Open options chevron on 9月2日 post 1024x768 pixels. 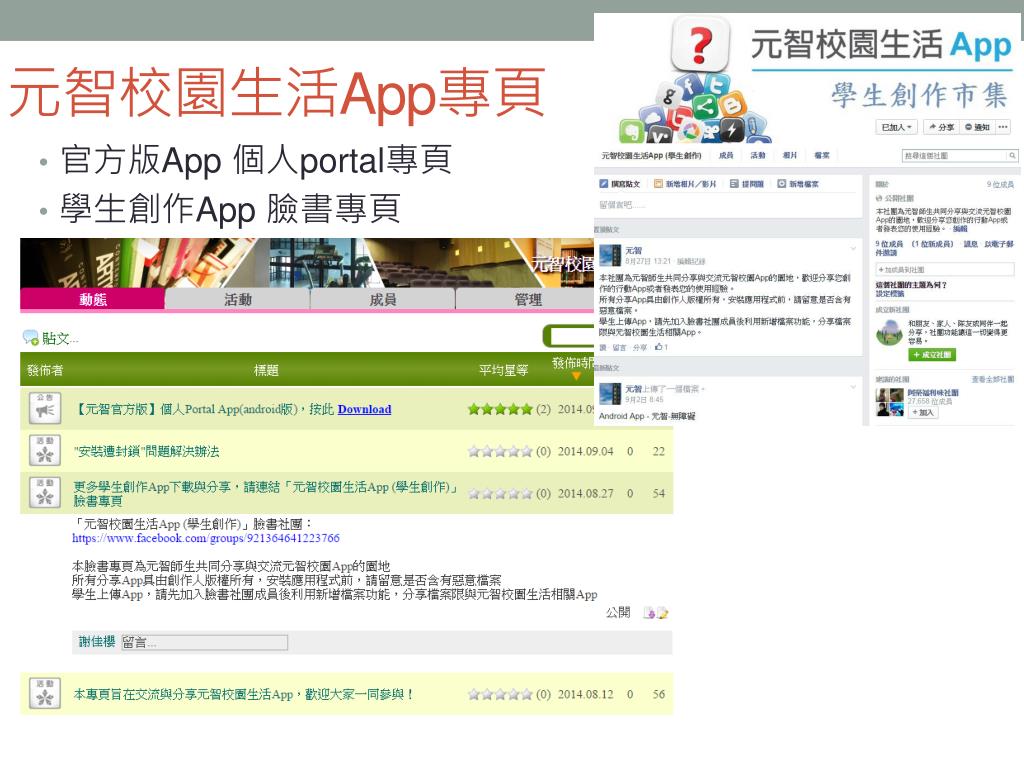(x=853, y=387)
